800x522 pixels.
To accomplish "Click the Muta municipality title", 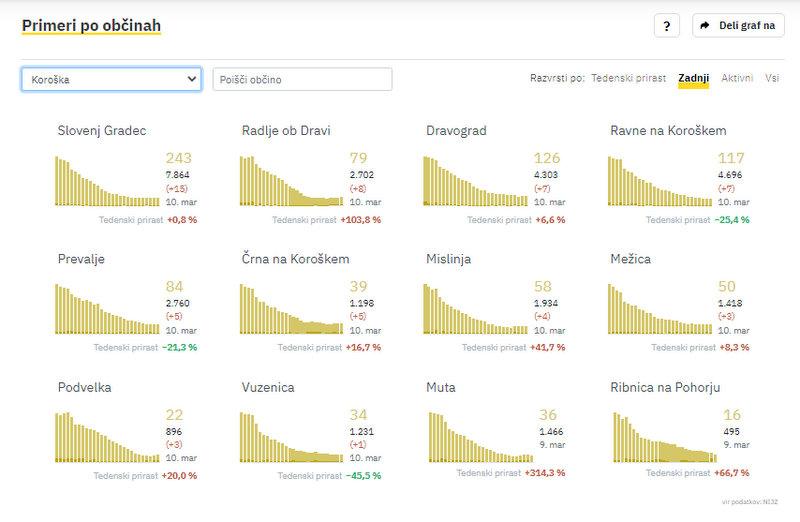I will (441, 387).
